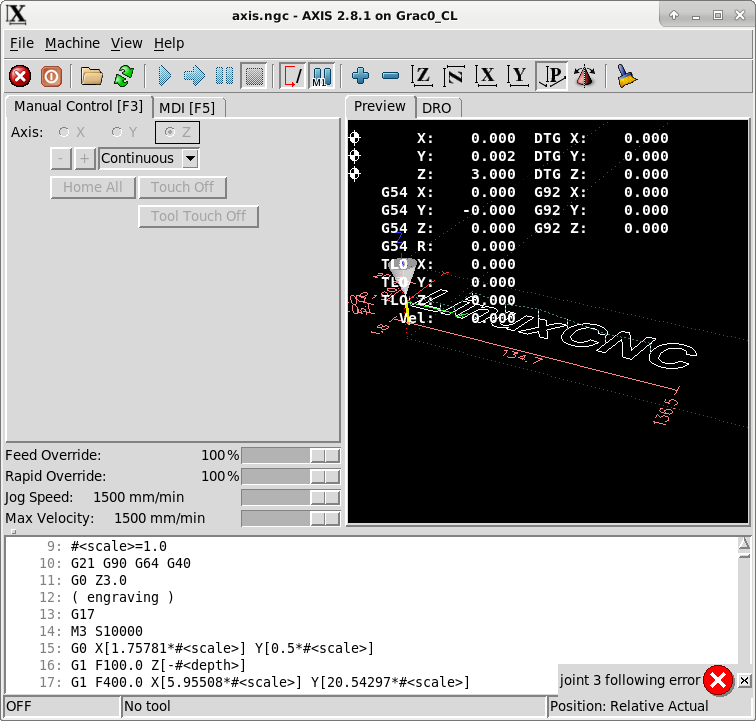
Task: Click the Z homed indicator symbol
Action: [354, 174]
